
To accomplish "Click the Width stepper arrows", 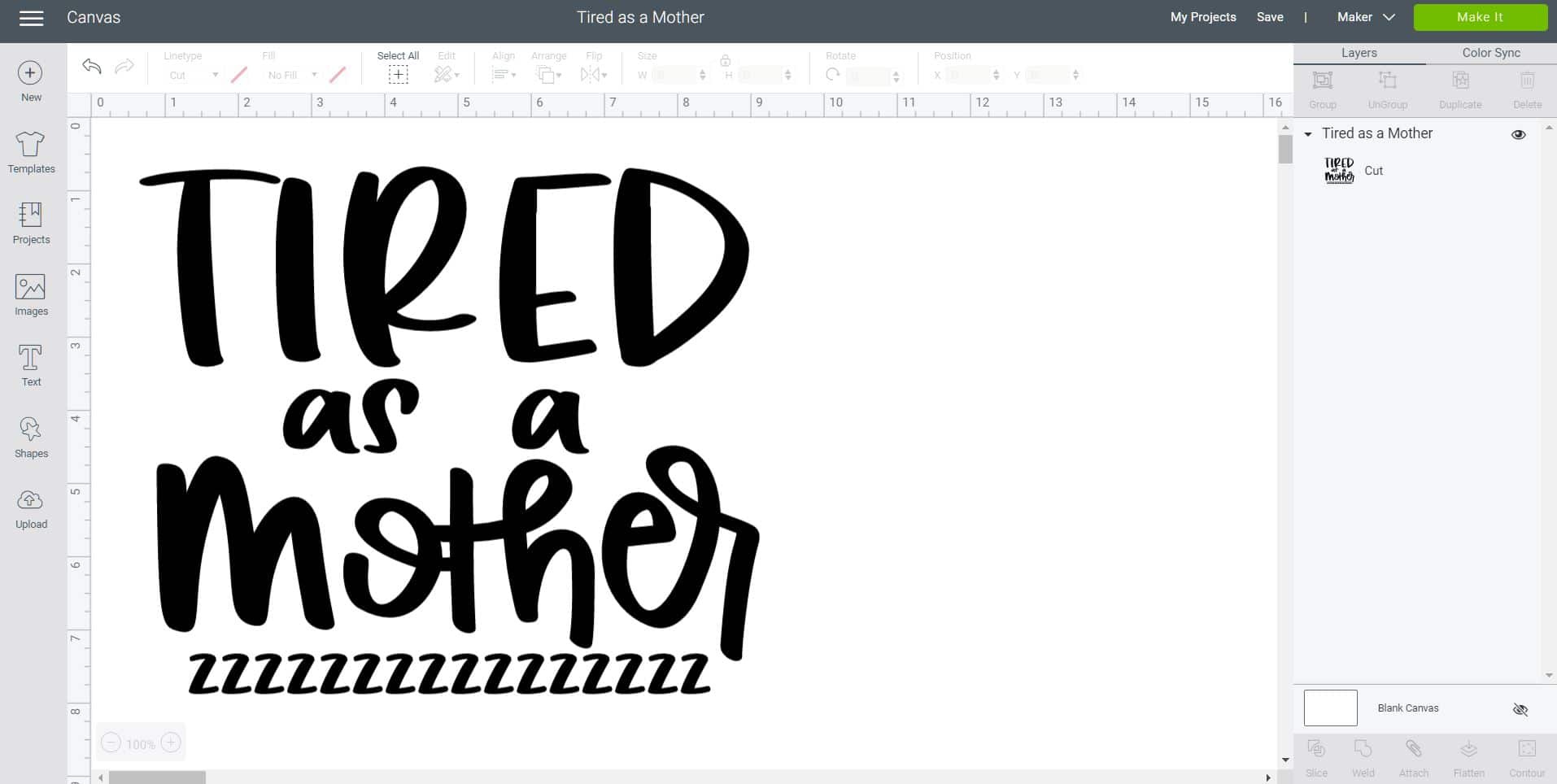I will (x=703, y=75).
